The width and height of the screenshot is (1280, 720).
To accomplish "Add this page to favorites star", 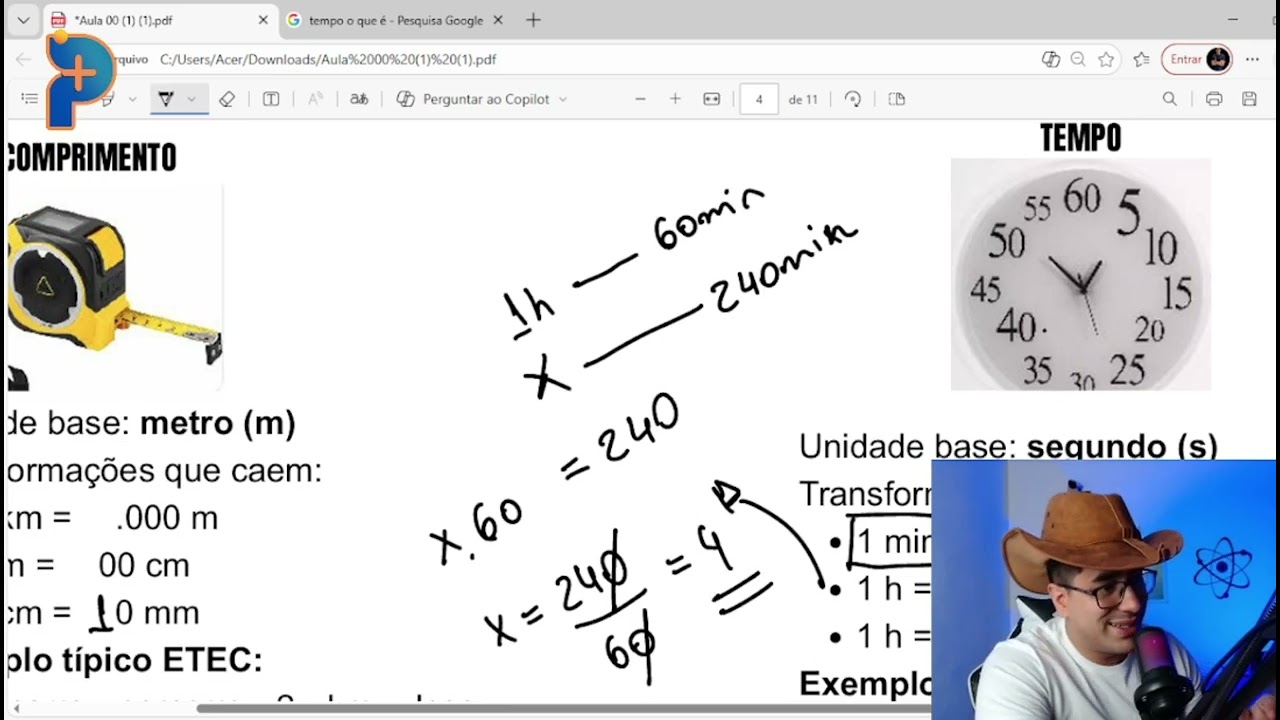I will tap(1106, 59).
